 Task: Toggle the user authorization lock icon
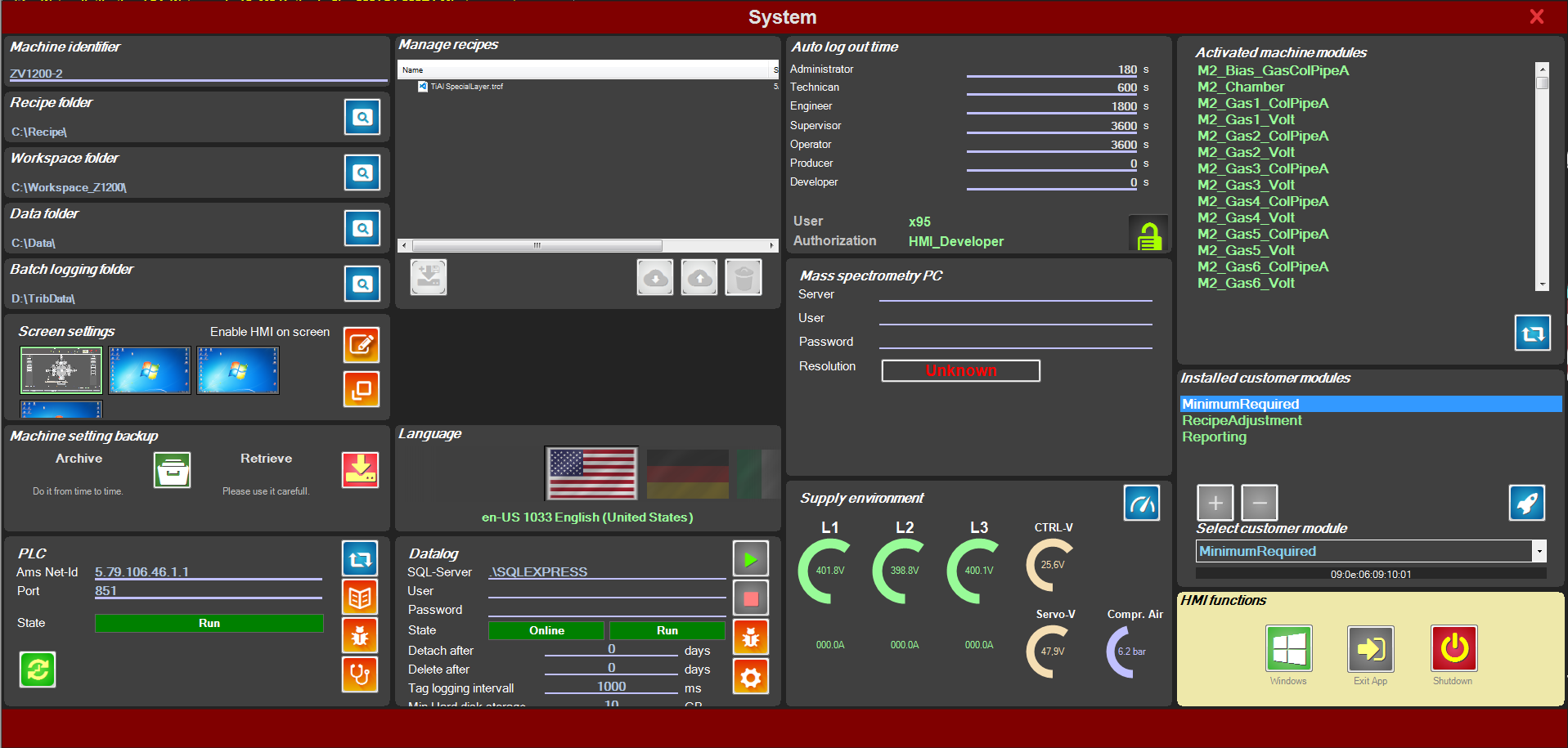tap(1148, 235)
